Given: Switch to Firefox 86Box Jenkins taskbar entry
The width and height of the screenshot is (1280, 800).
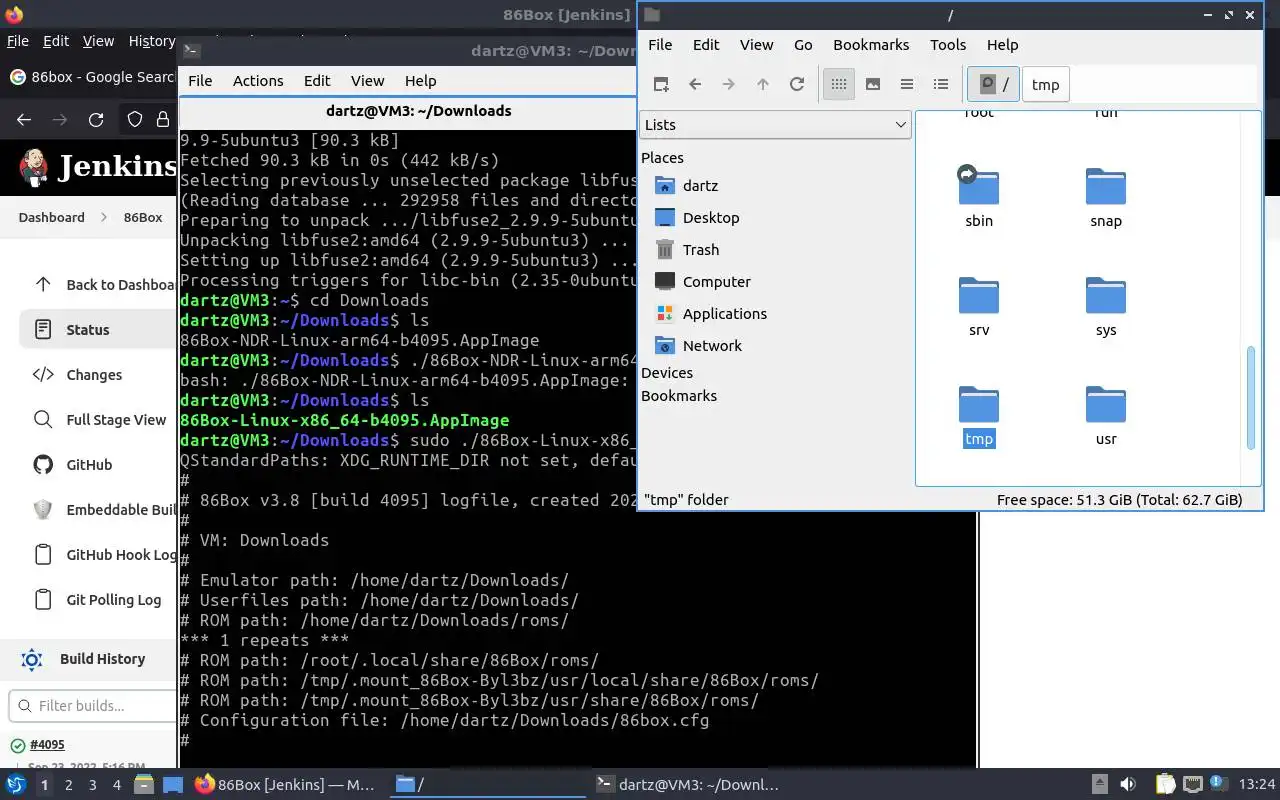Looking at the screenshot, I should 285,785.
